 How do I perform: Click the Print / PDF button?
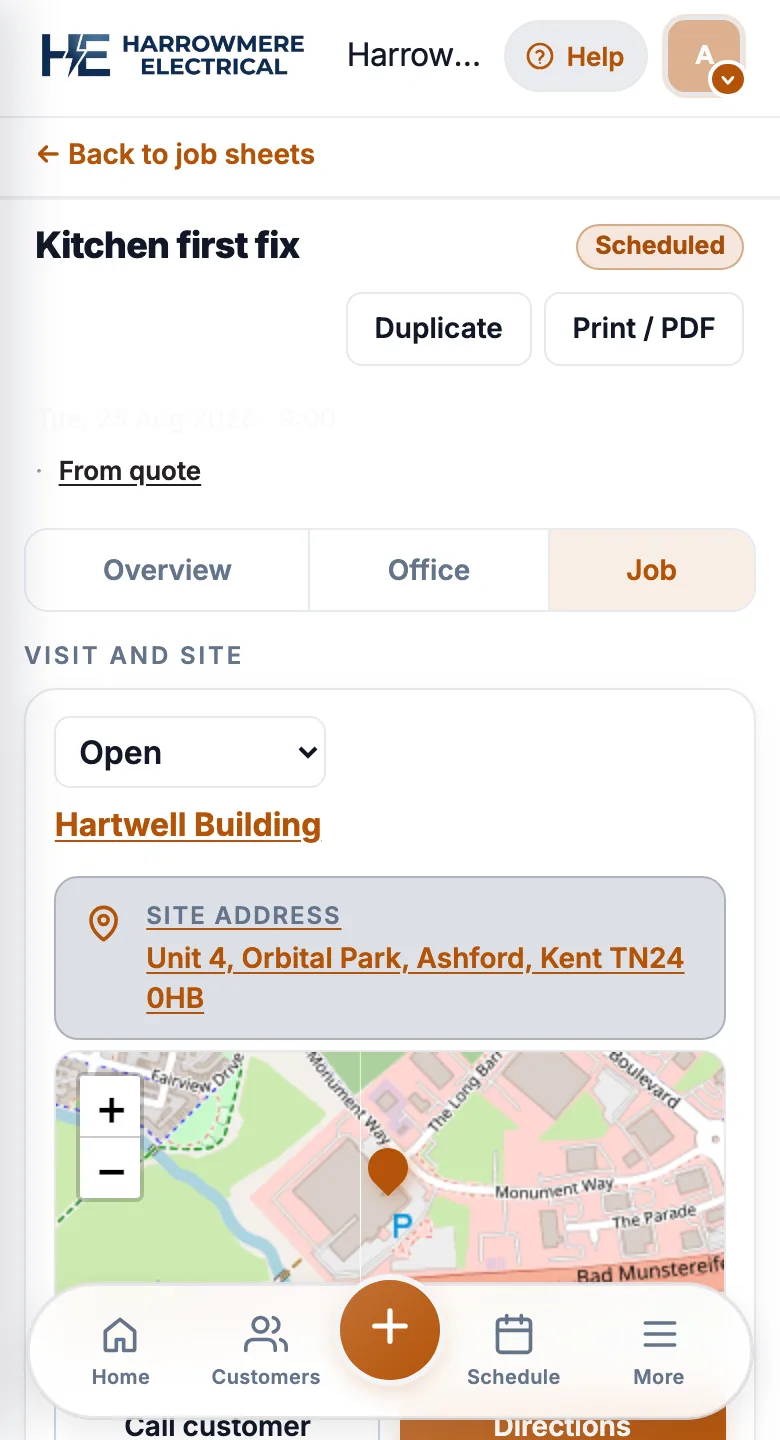[x=644, y=329]
